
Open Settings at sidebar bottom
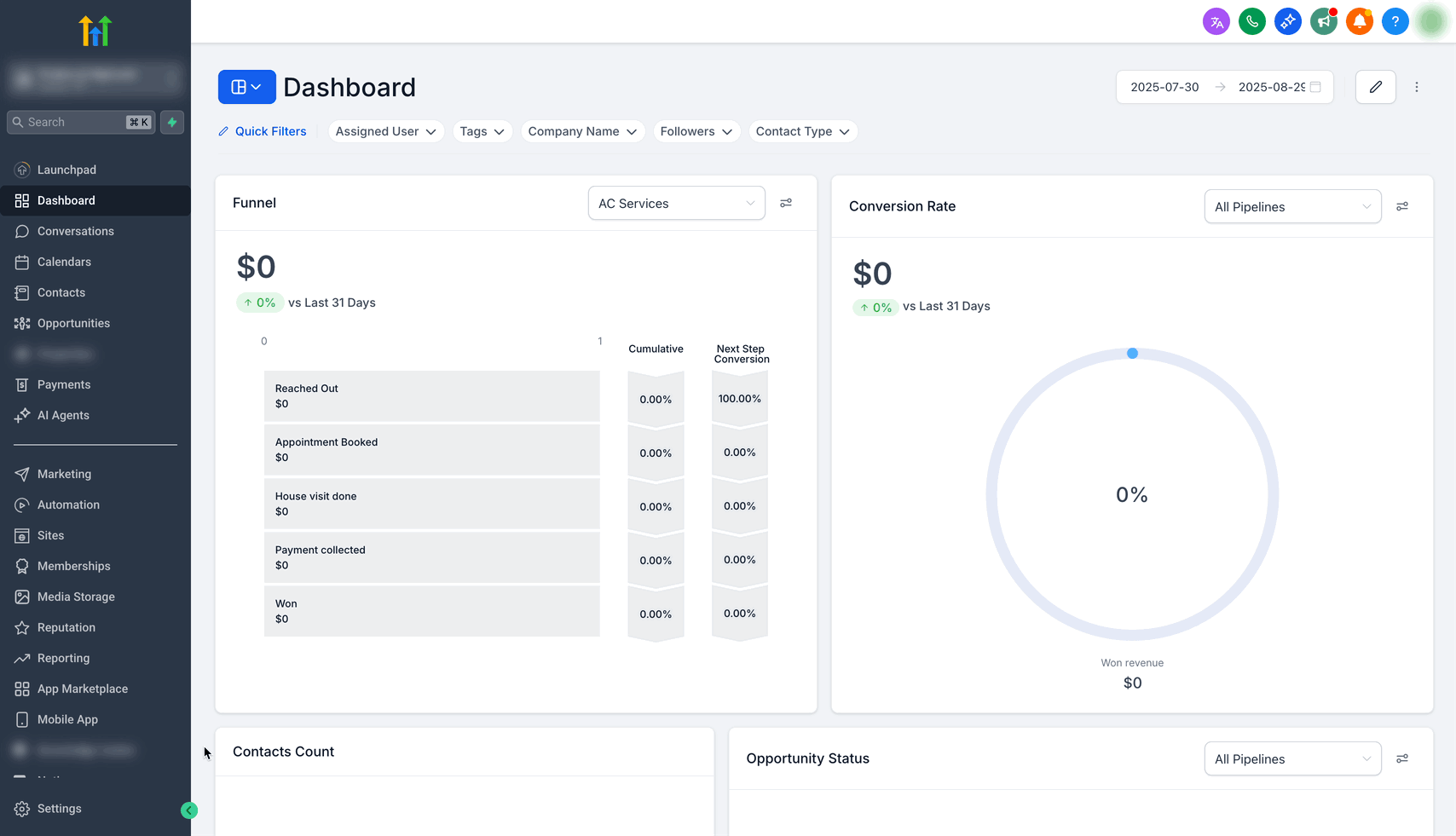[59, 809]
